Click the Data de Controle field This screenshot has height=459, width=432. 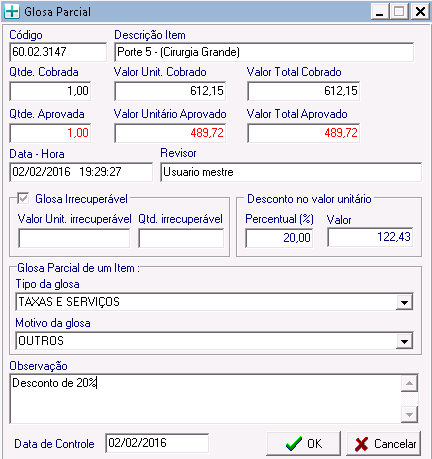[x=157, y=443]
